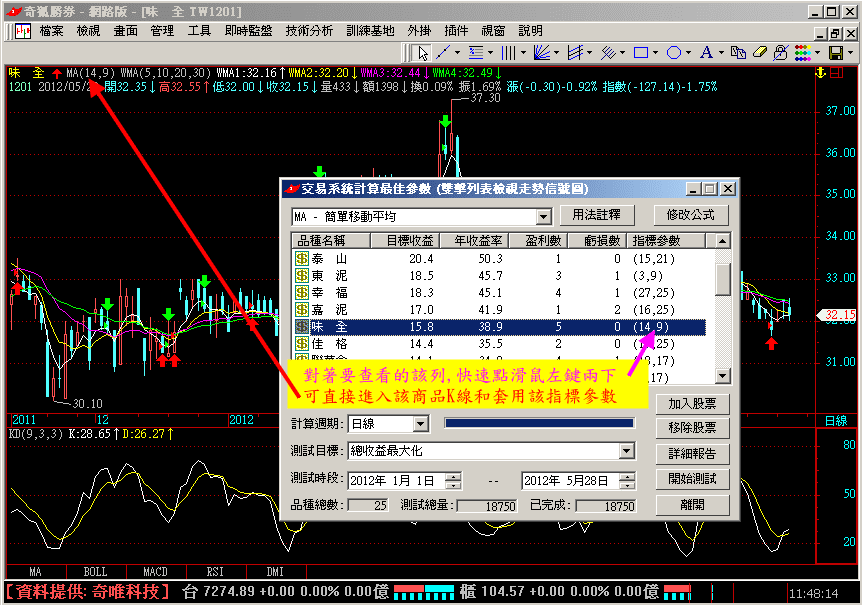The width and height of the screenshot is (862, 605).
Task: Click the 離開 button
Action: [693, 504]
